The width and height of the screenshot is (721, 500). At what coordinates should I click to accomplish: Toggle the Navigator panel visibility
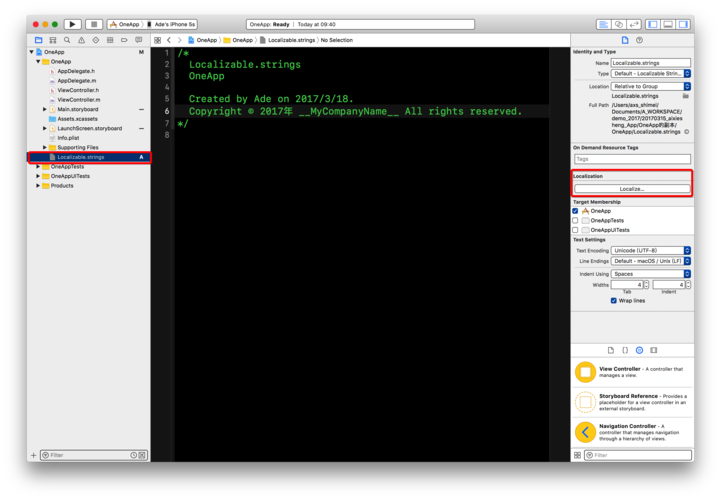(x=652, y=24)
